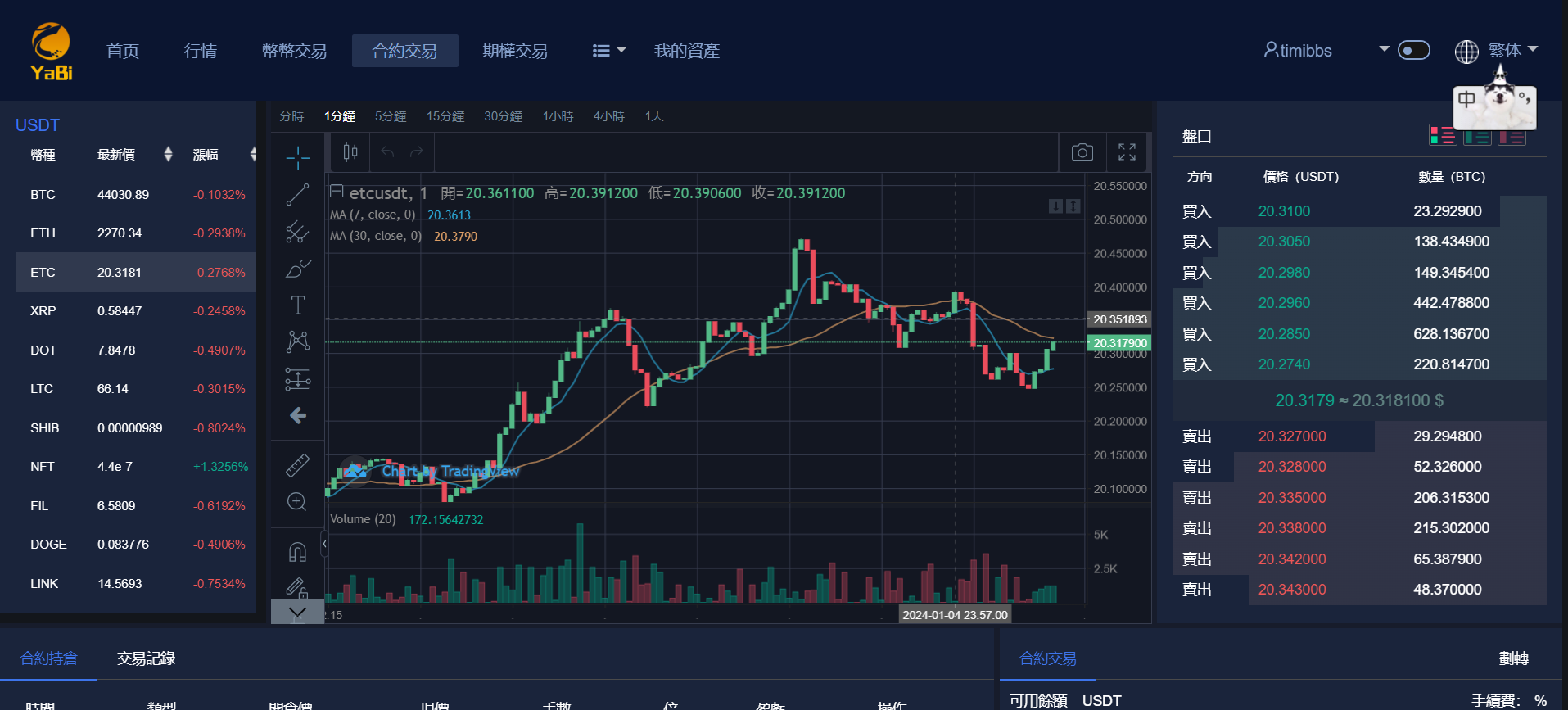Toggle the dark mode switch
The image size is (1568, 710).
click(1413, 51)
